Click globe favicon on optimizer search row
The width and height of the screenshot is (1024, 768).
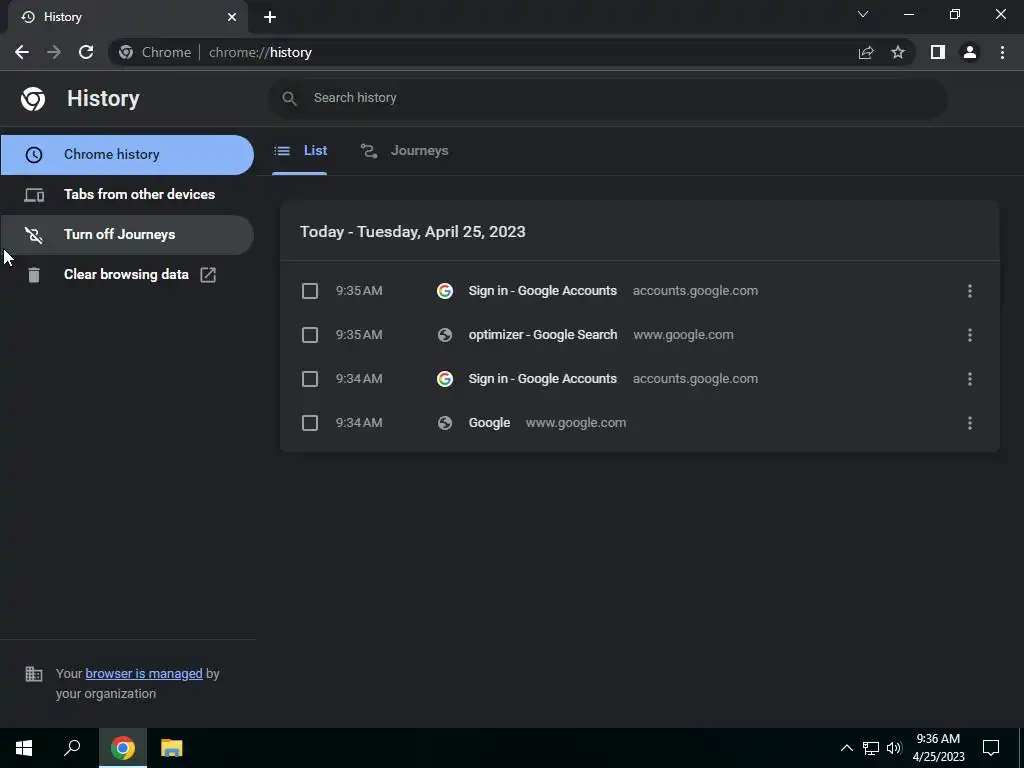pos(445,335)
